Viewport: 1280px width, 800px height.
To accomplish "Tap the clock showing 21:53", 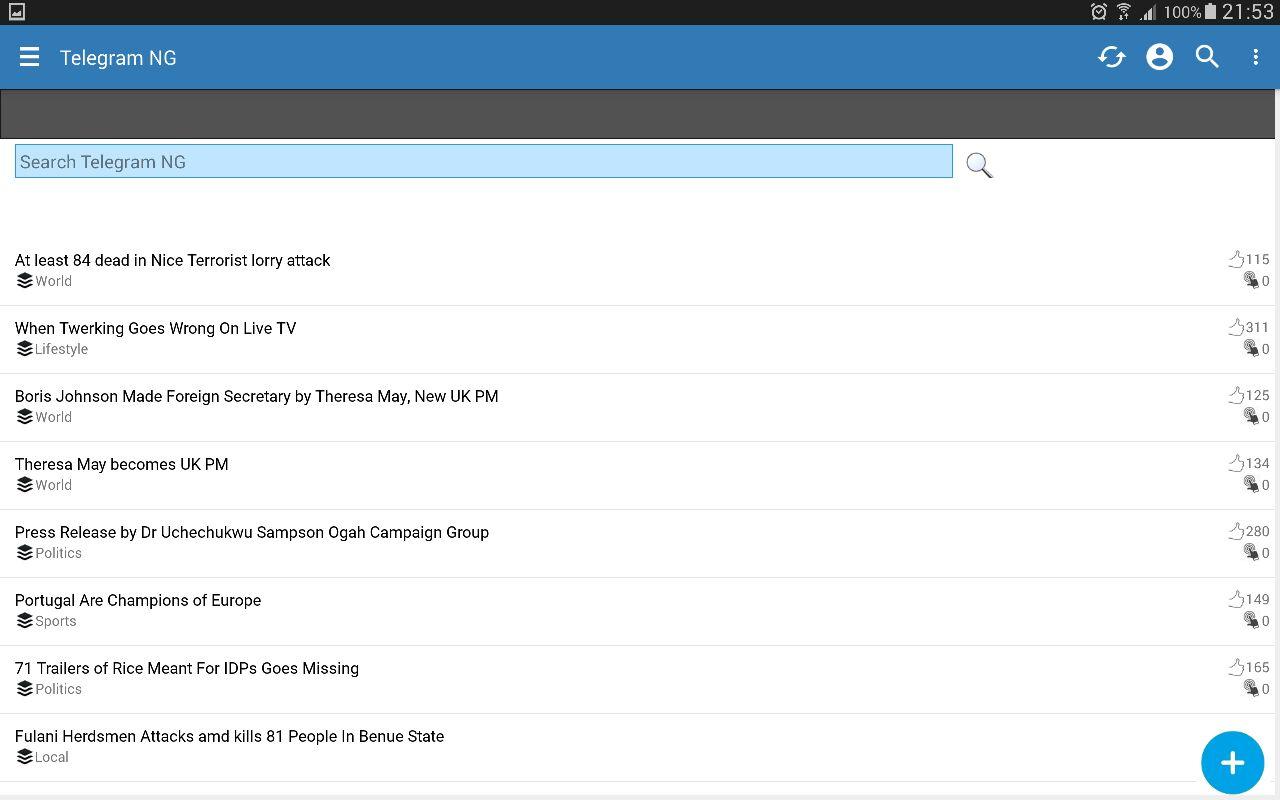I will pyautogui.click(x=1248, y=12).
